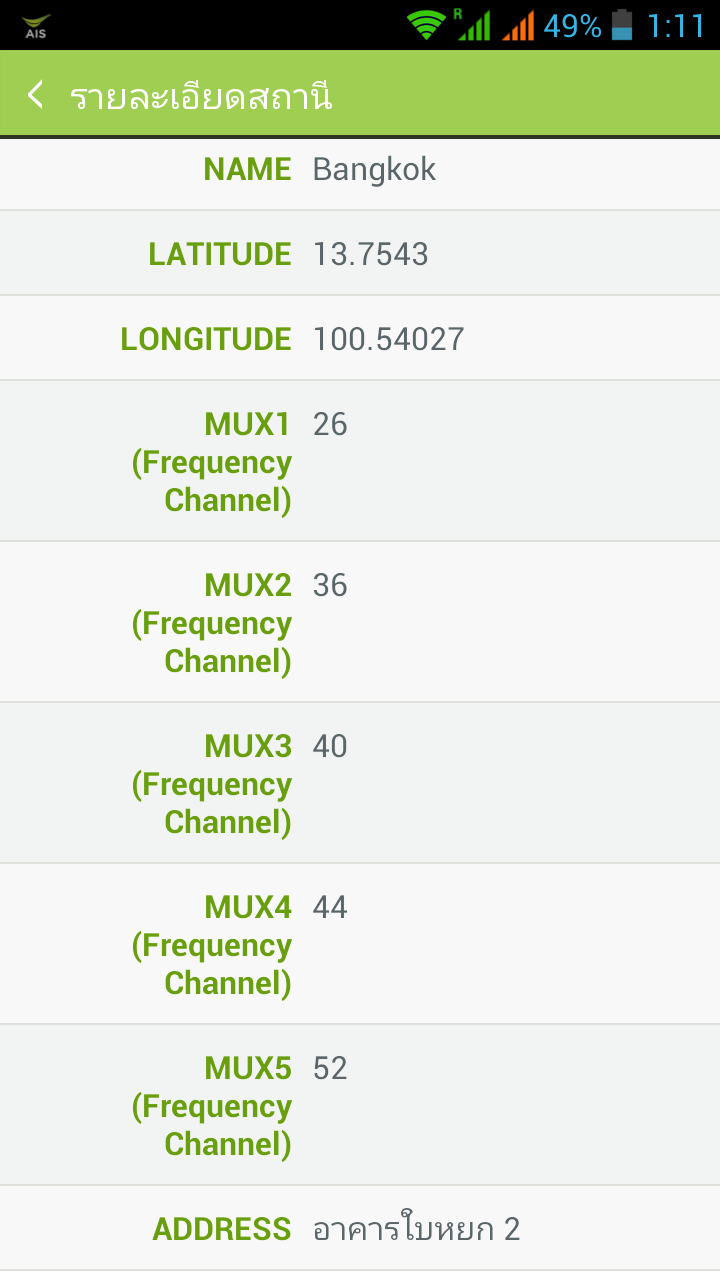The height and width of the screenshot is (1280, 720).
Task: Tap the รายละเอียดสถานี header title
Action: pos(201,97)
